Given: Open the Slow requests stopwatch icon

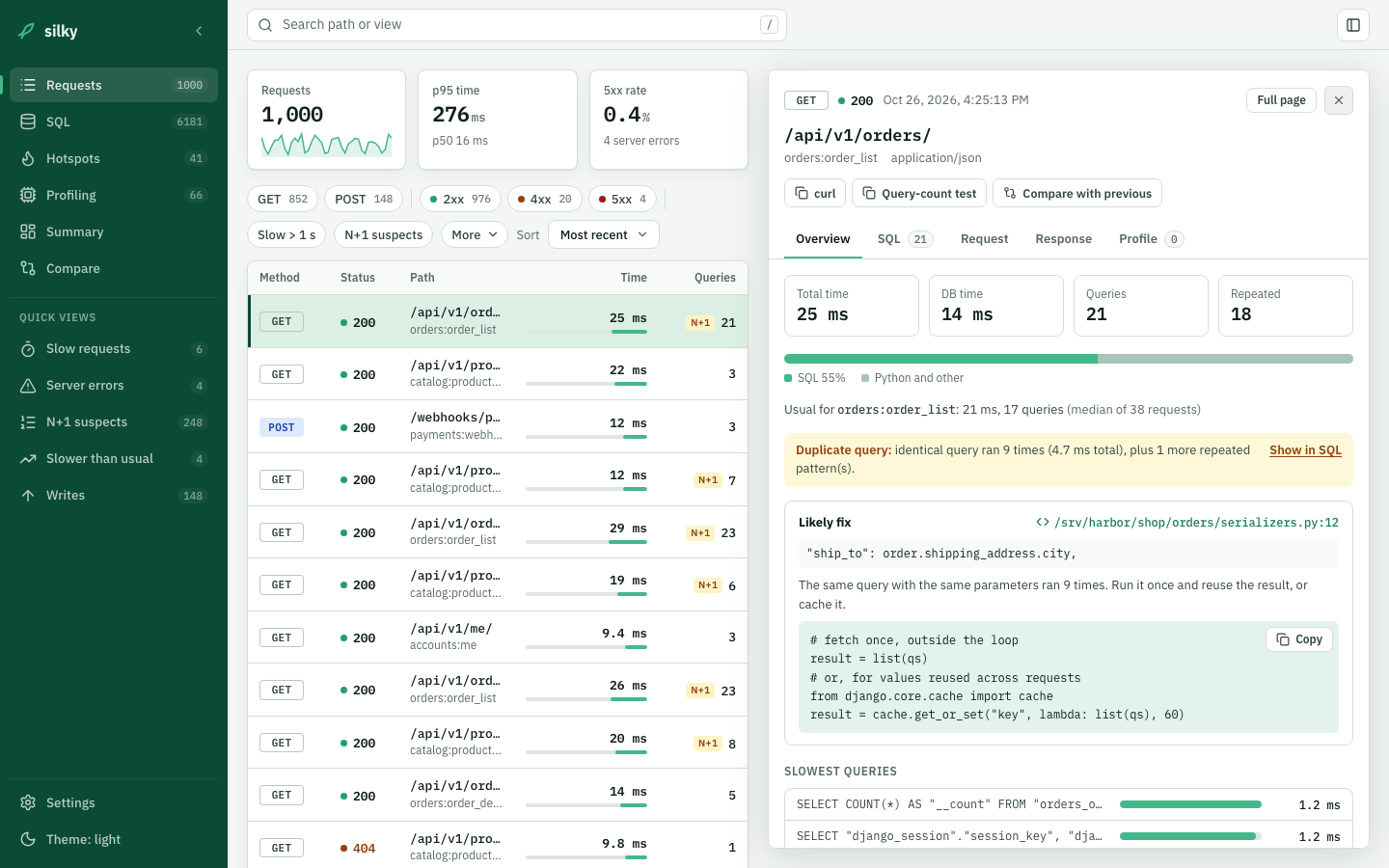Looking at the screenshot, I should click(28, 349).
